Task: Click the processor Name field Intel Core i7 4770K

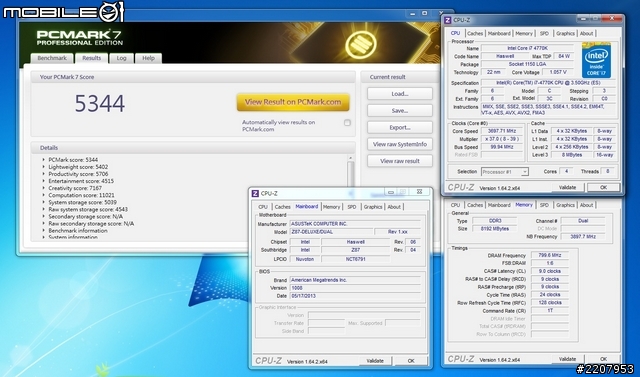Action: click(527, 48)
